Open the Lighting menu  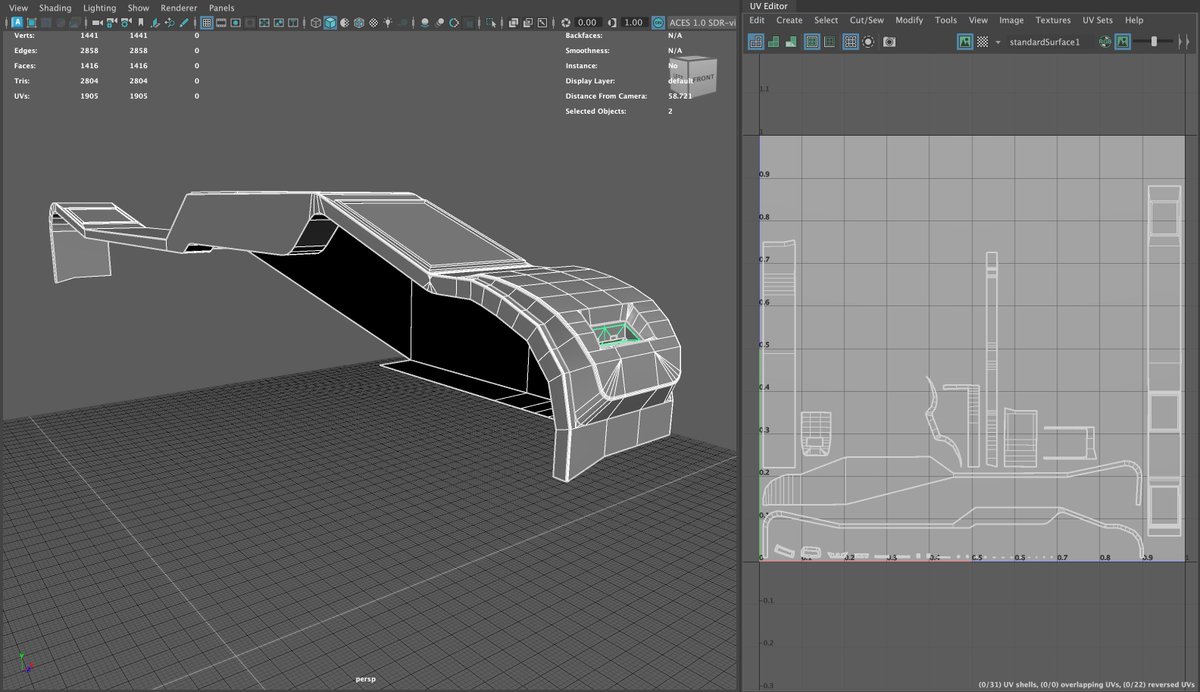100,7
